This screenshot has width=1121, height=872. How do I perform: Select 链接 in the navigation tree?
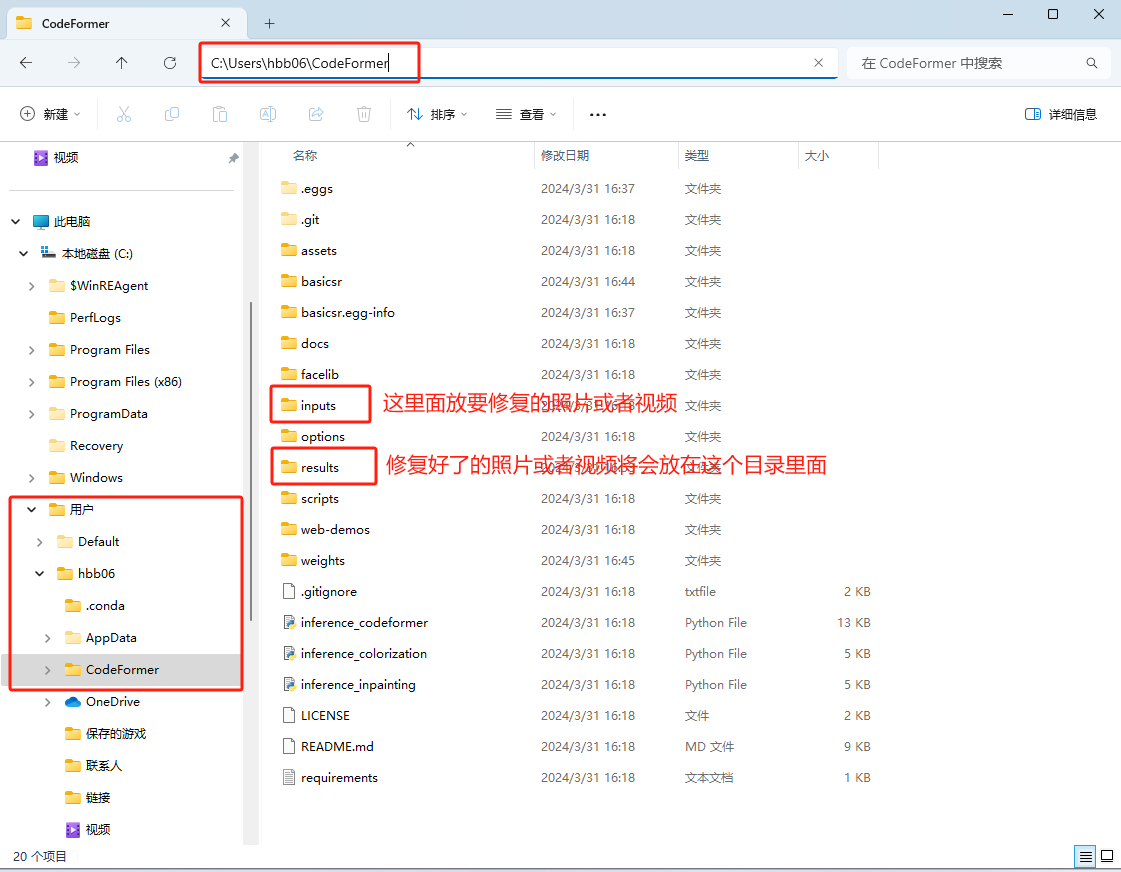[98, 798]
